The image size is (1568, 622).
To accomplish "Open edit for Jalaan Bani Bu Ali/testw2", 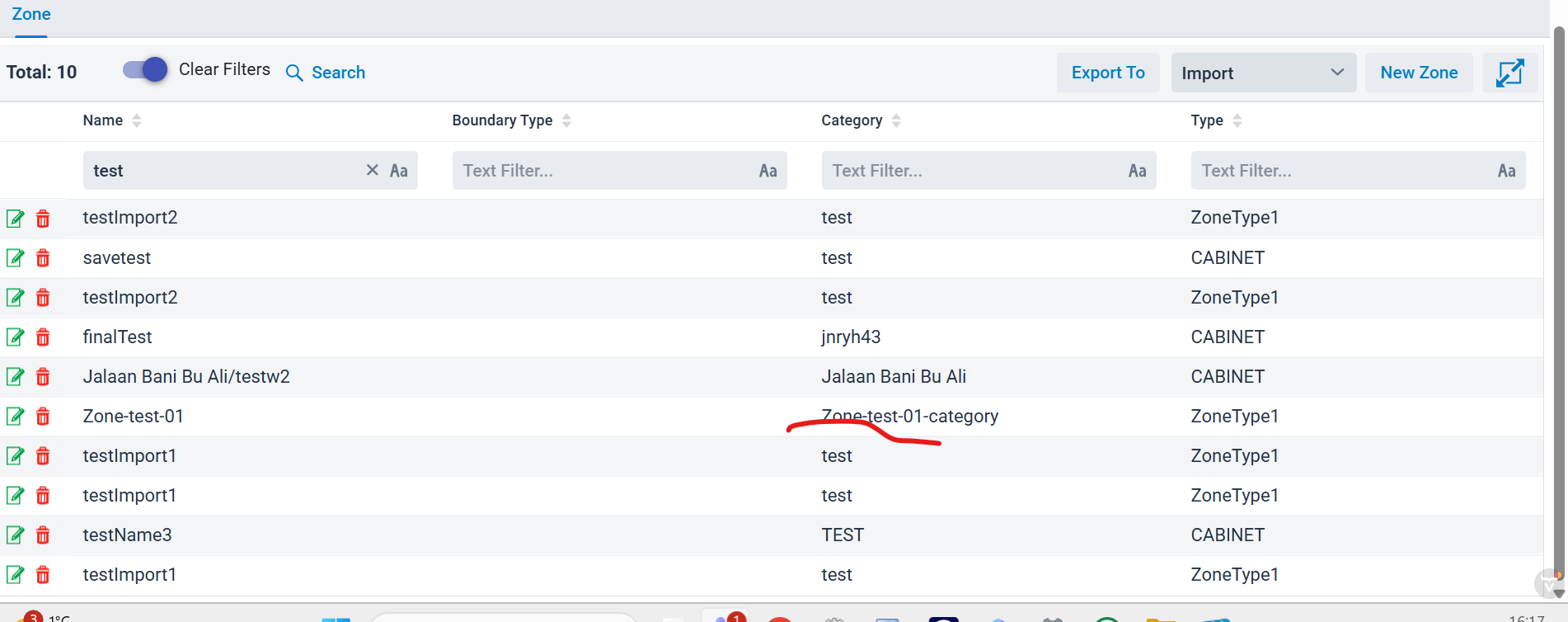I will [15, 377].
